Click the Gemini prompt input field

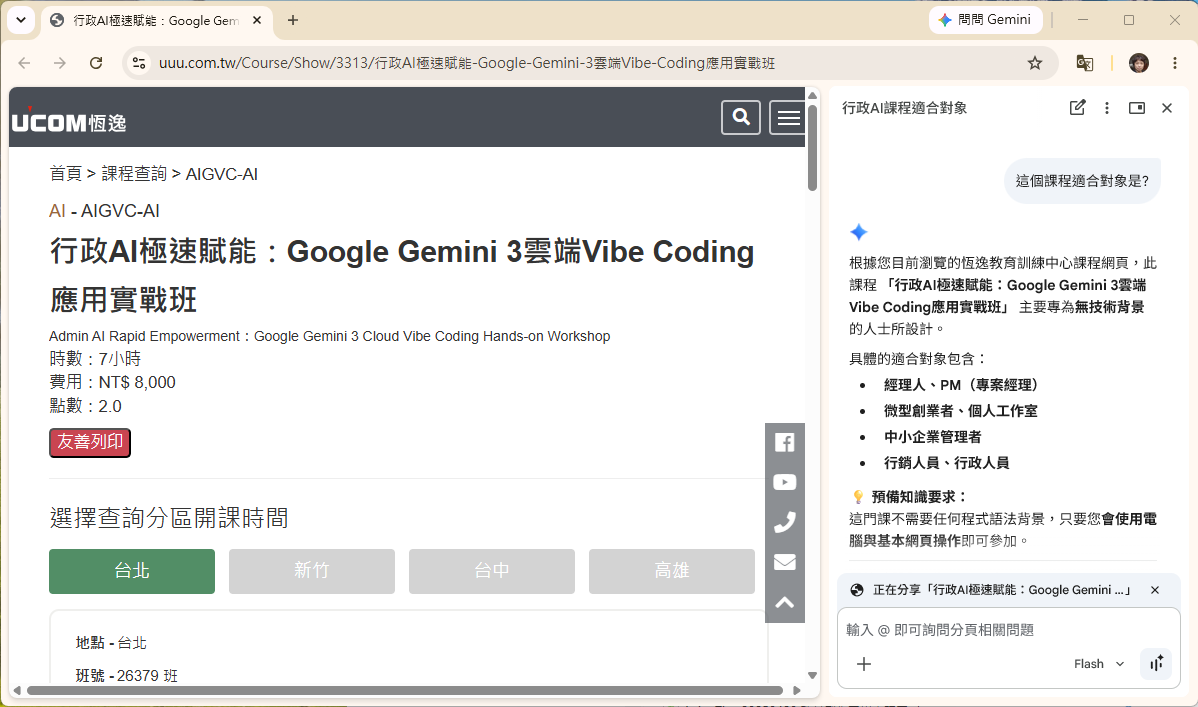(1009, 630)
